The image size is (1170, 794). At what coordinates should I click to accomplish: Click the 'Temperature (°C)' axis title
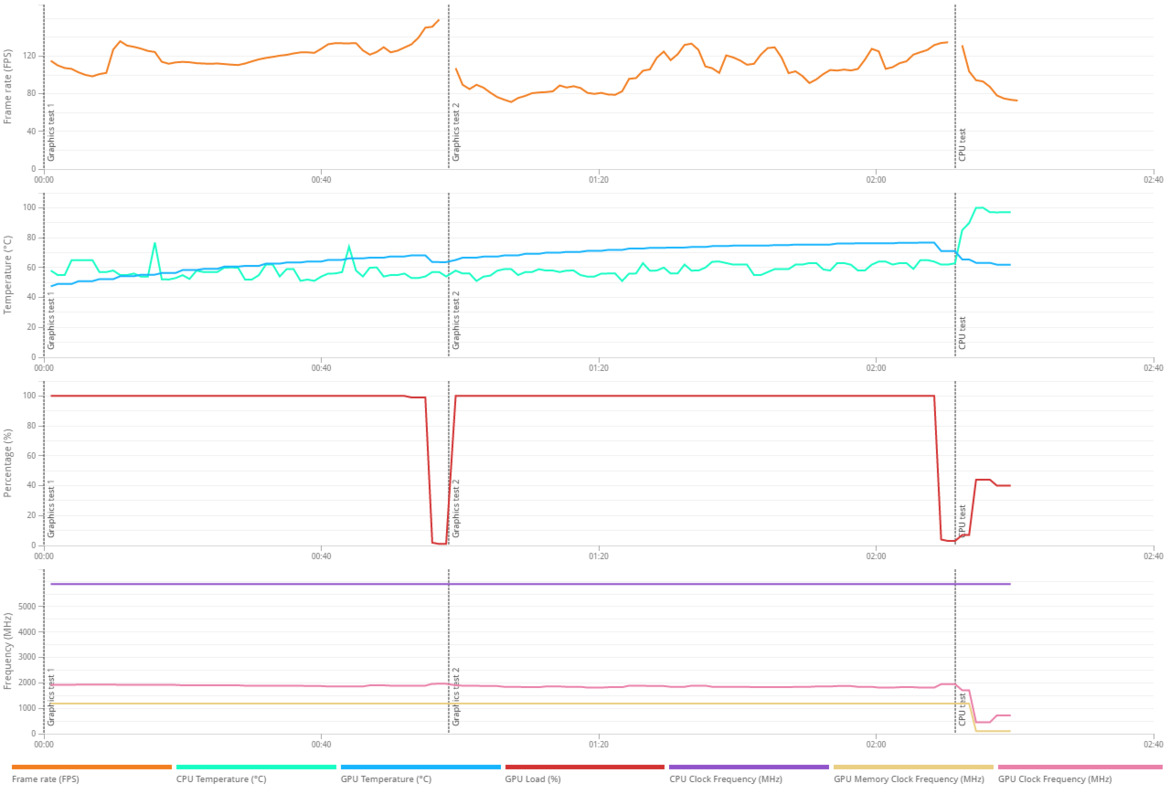(x=8, y=275)
